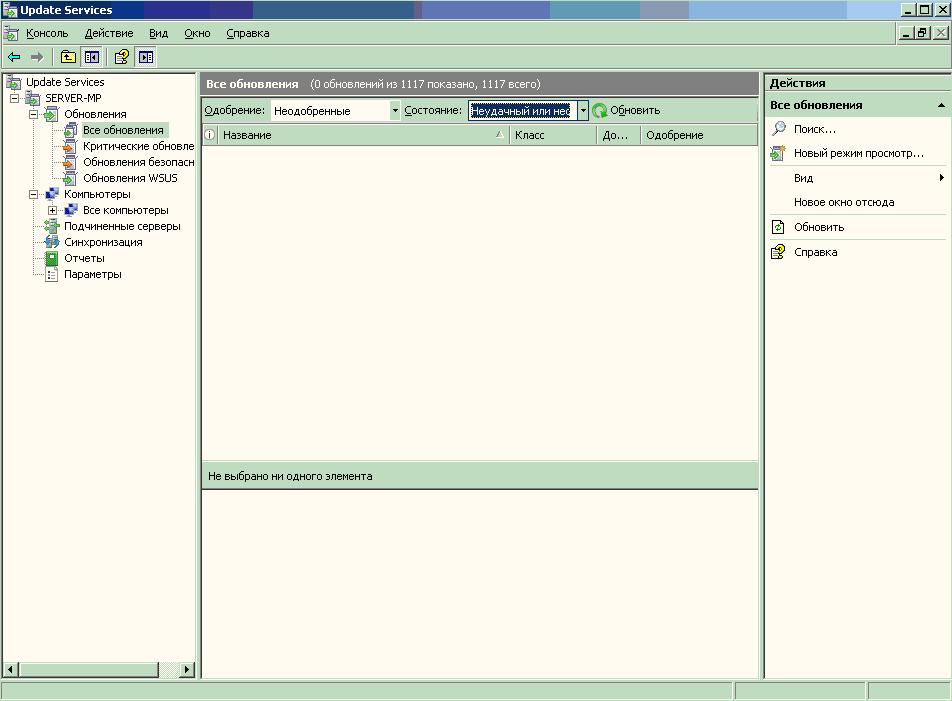Collapse the Компьютеры tree node
The width and height of the screenshot is (952, 701).
(33, 194)
